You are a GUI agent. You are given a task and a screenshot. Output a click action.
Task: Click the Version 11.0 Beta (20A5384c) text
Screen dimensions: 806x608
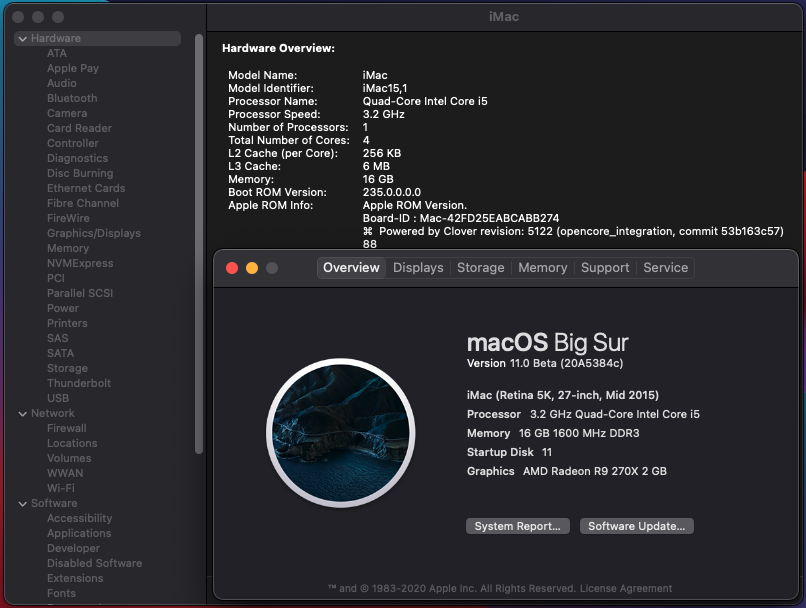(x=545, y=363)
